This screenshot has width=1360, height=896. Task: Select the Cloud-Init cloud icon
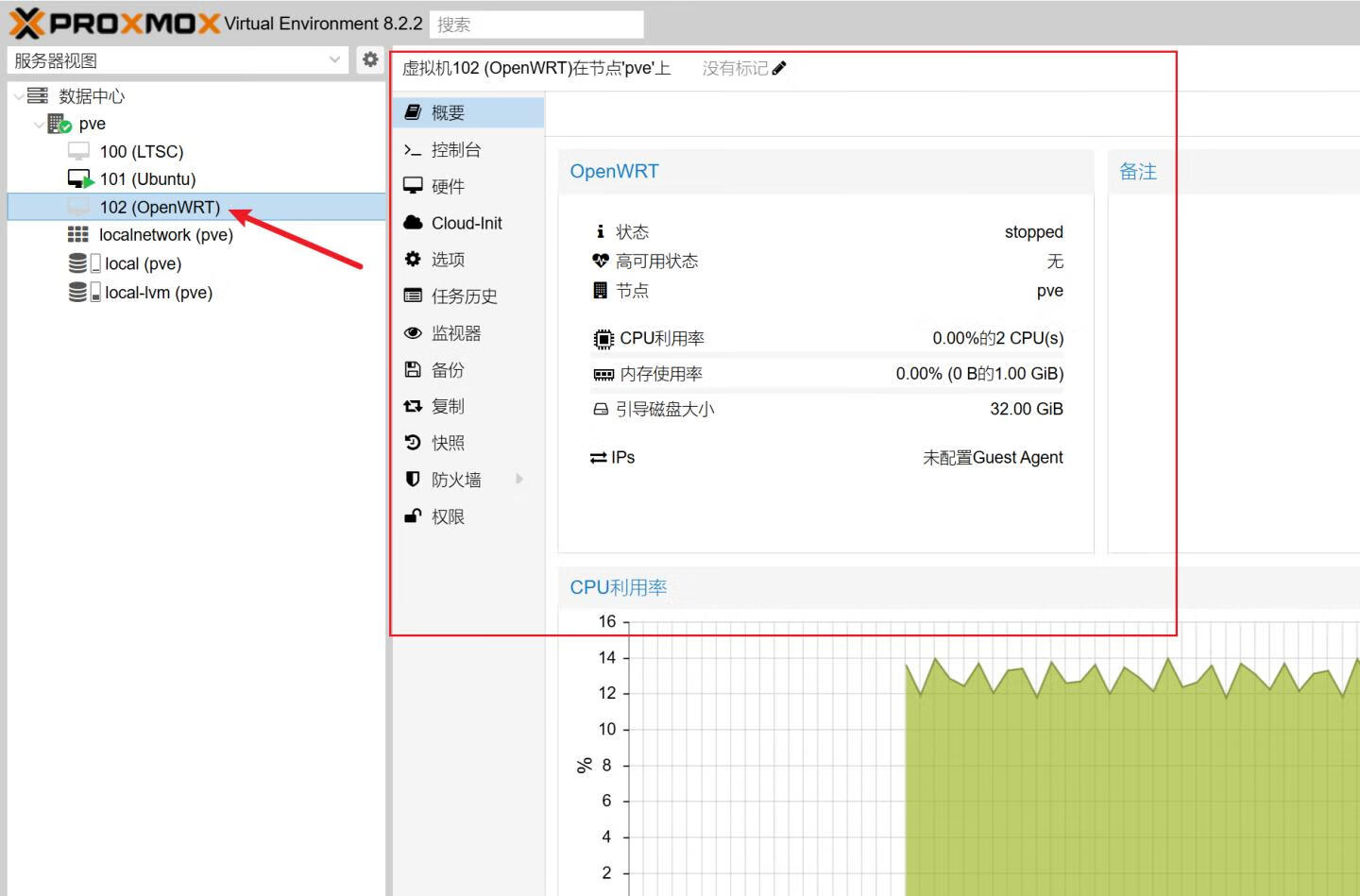coord(413,223)
